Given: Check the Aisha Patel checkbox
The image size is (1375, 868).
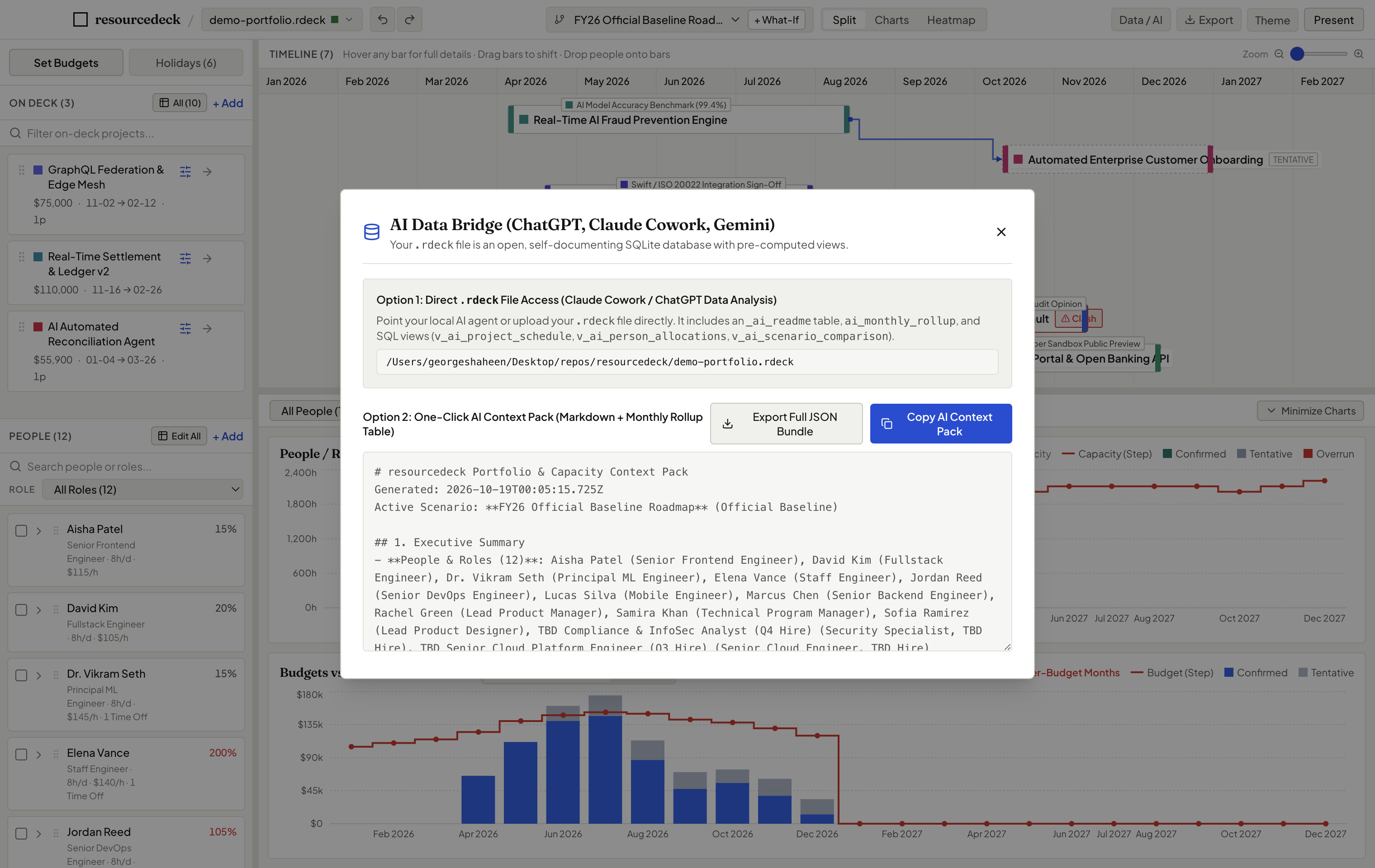Looking at the screenshot, I should coord(21,531).
